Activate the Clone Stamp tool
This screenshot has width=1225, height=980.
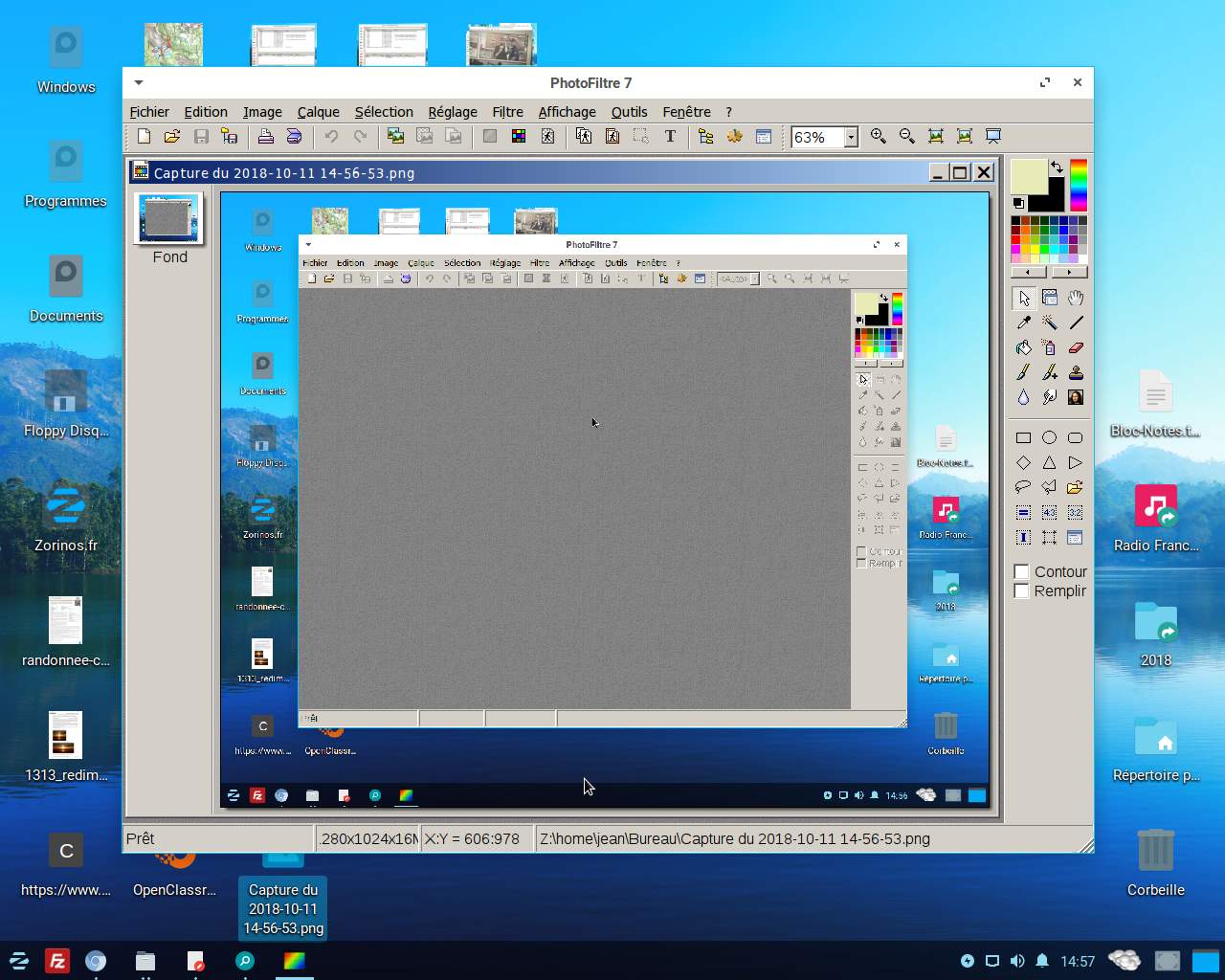1076,372
